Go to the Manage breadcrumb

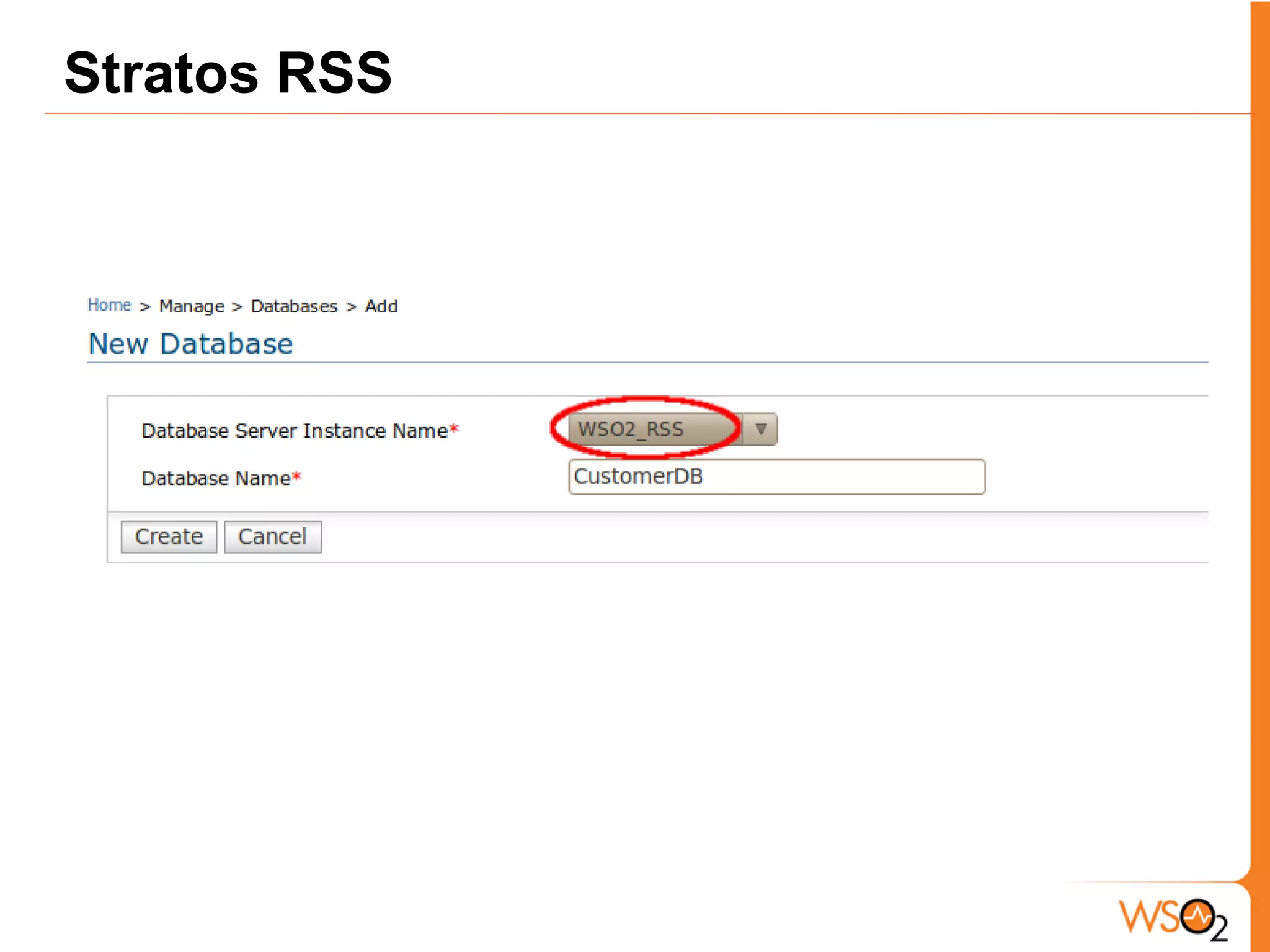click(192, 306)
